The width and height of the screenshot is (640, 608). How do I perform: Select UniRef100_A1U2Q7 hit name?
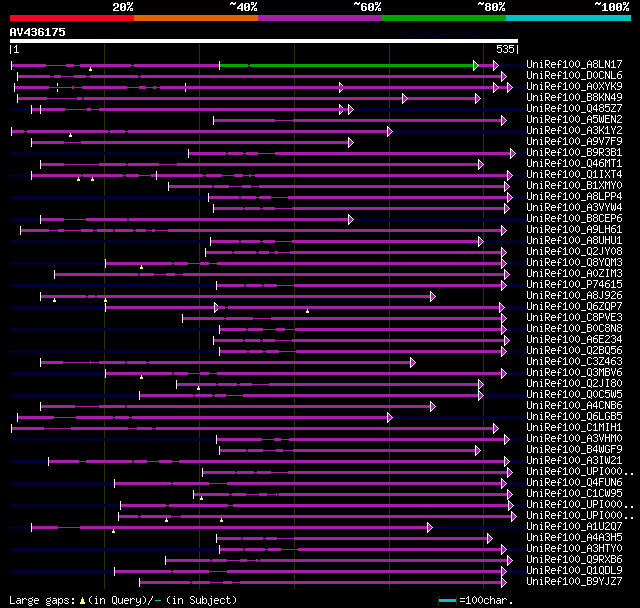coord(574,527)
